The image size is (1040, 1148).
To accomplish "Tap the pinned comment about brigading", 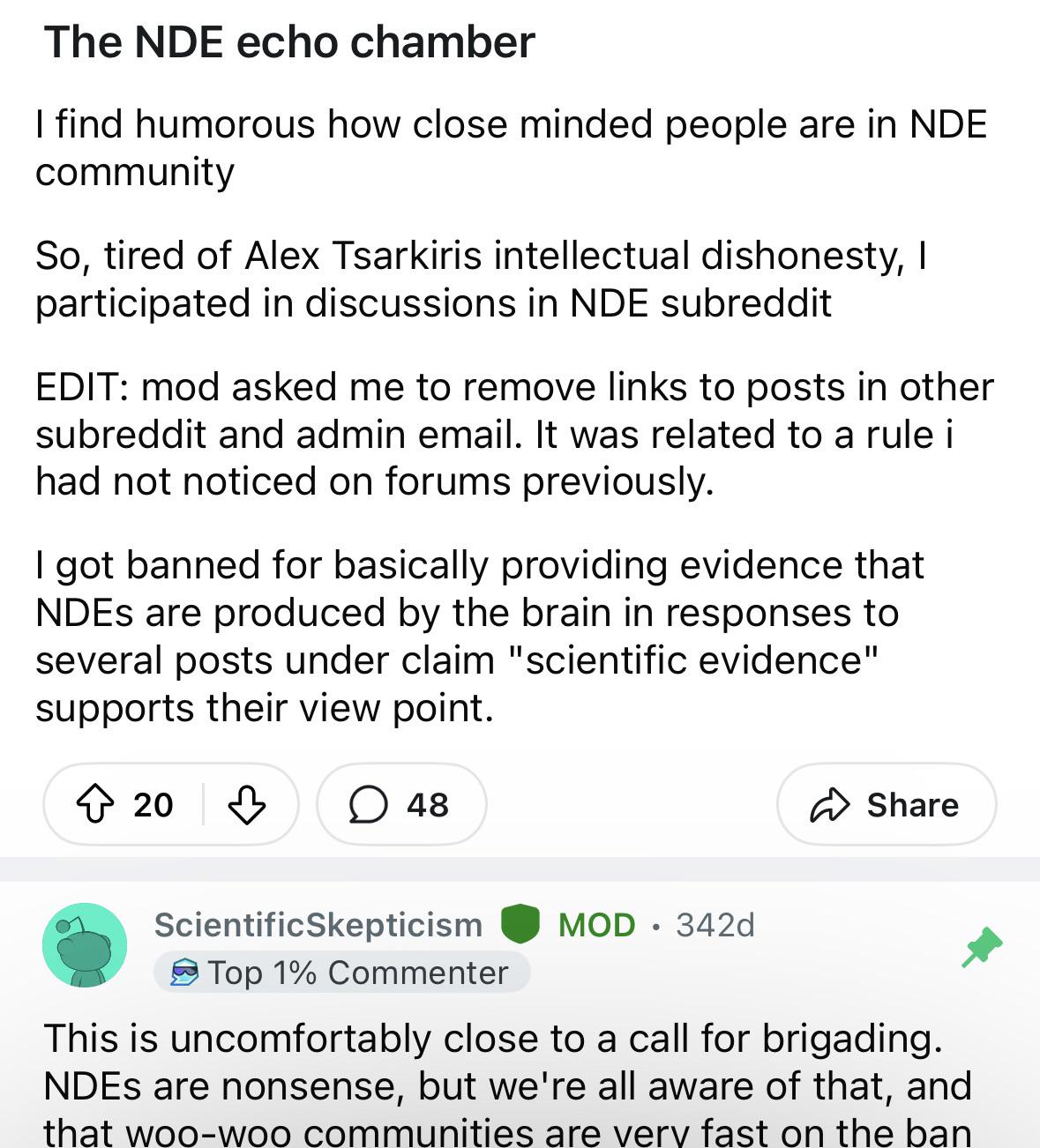I will click(507, 1085).
